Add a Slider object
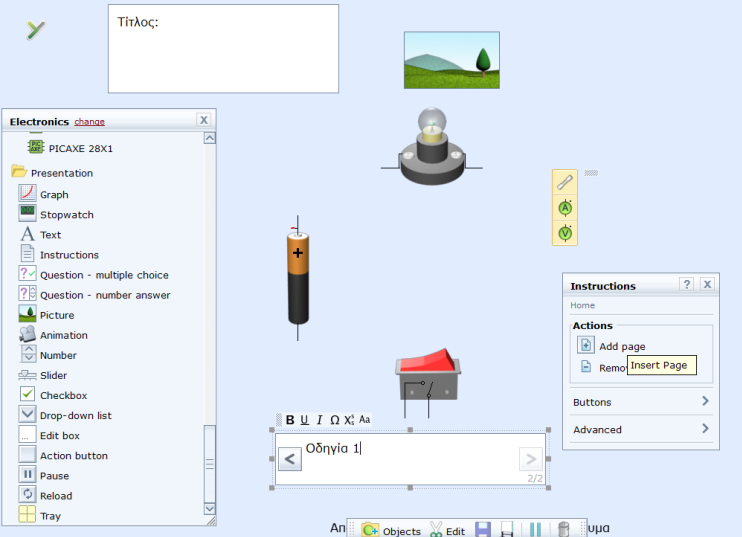742x537 pixels. coord(43,375)
